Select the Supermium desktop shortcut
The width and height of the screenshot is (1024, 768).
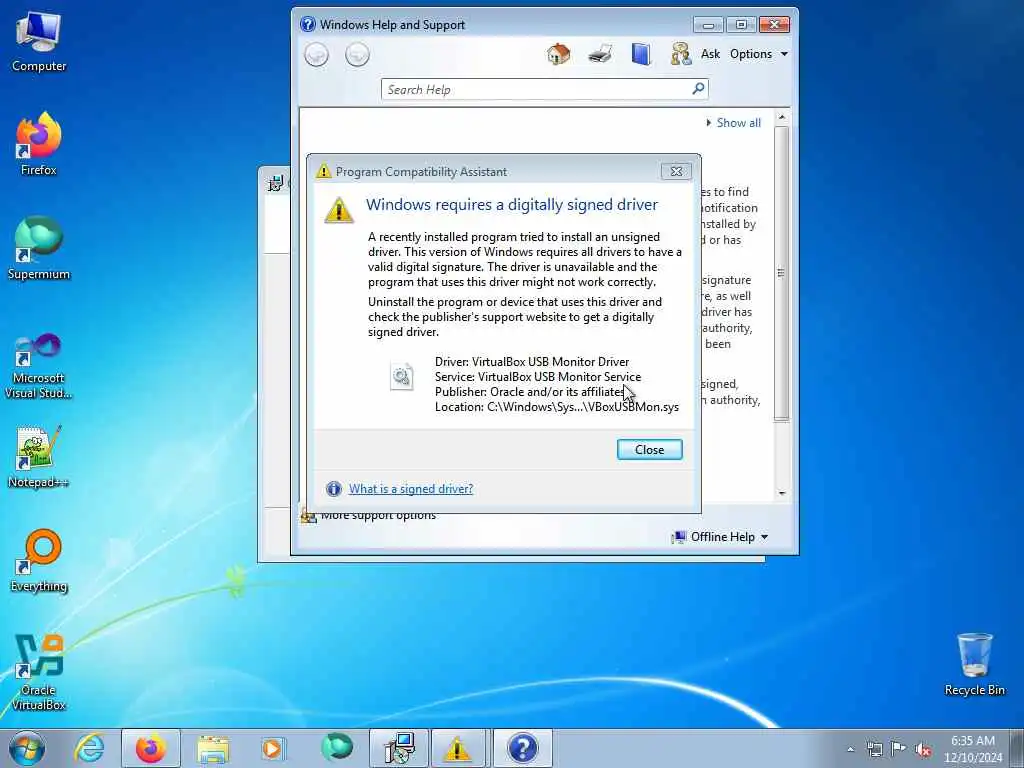point(39,248)
